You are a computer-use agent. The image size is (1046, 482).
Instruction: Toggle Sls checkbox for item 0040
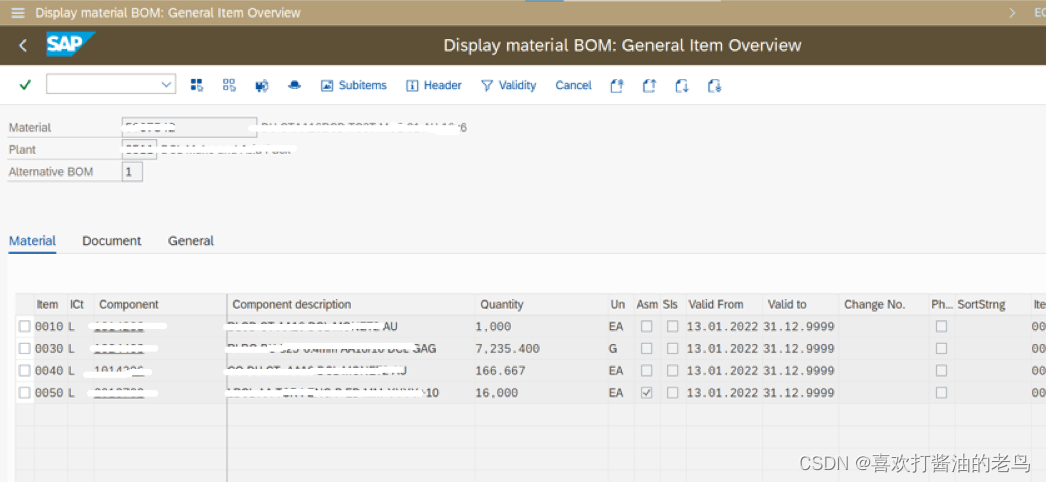coord(672,370)
